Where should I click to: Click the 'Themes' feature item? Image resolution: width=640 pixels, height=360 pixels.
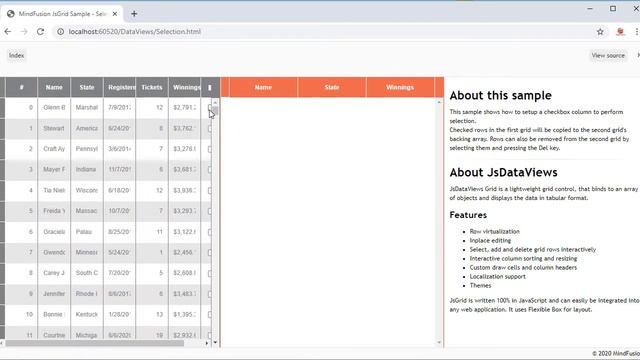[480, 285]
